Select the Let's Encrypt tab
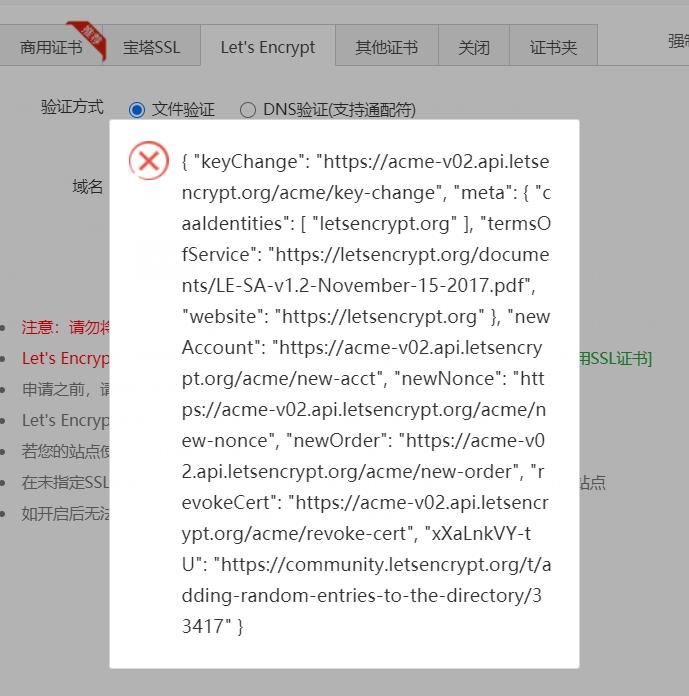 [268, 46]
